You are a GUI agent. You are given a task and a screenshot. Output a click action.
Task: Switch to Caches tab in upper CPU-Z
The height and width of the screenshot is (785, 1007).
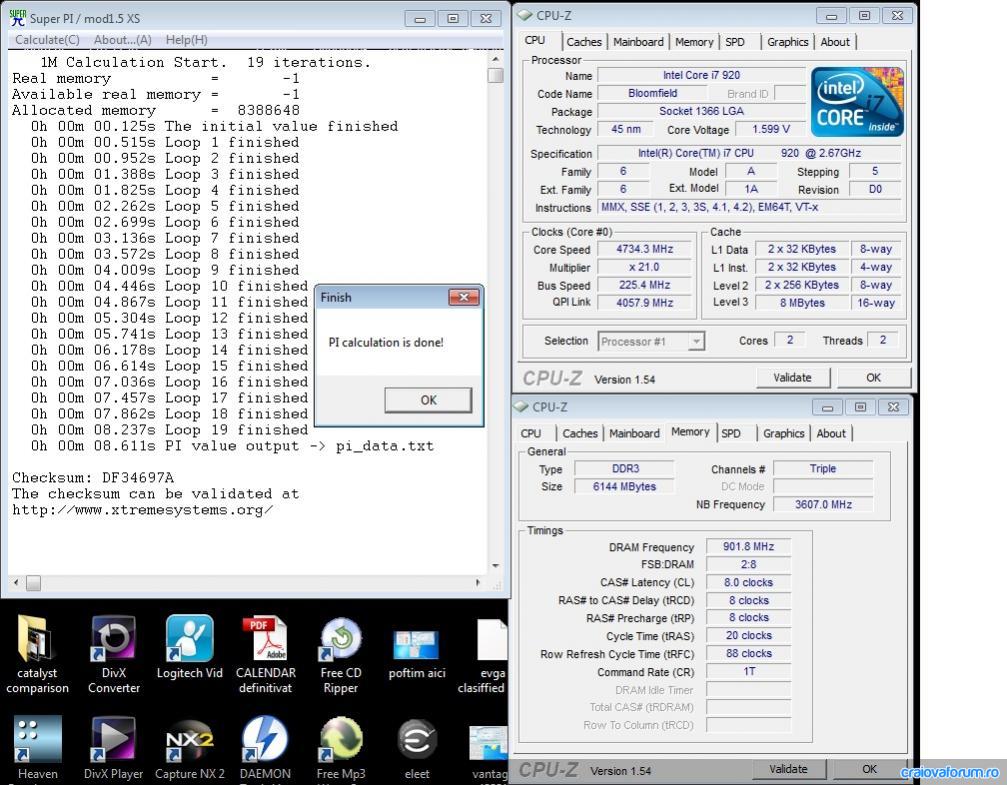pos(584,42)
